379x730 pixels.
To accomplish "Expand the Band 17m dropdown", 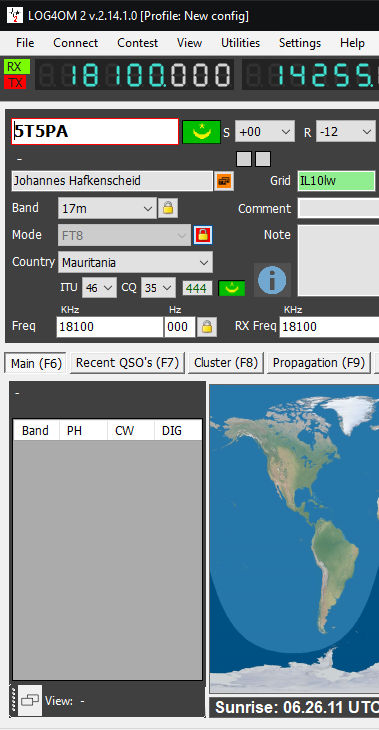I will click(x=107, y=208).
